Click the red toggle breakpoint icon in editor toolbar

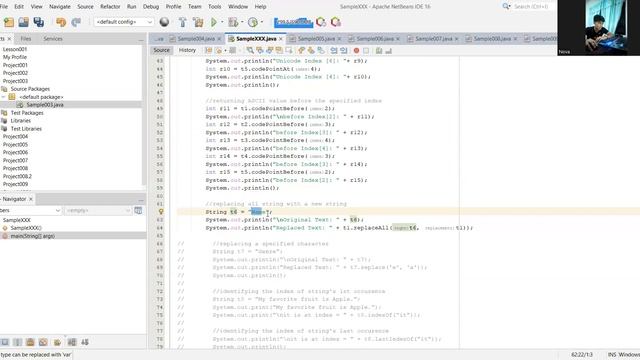click(356, 51)
